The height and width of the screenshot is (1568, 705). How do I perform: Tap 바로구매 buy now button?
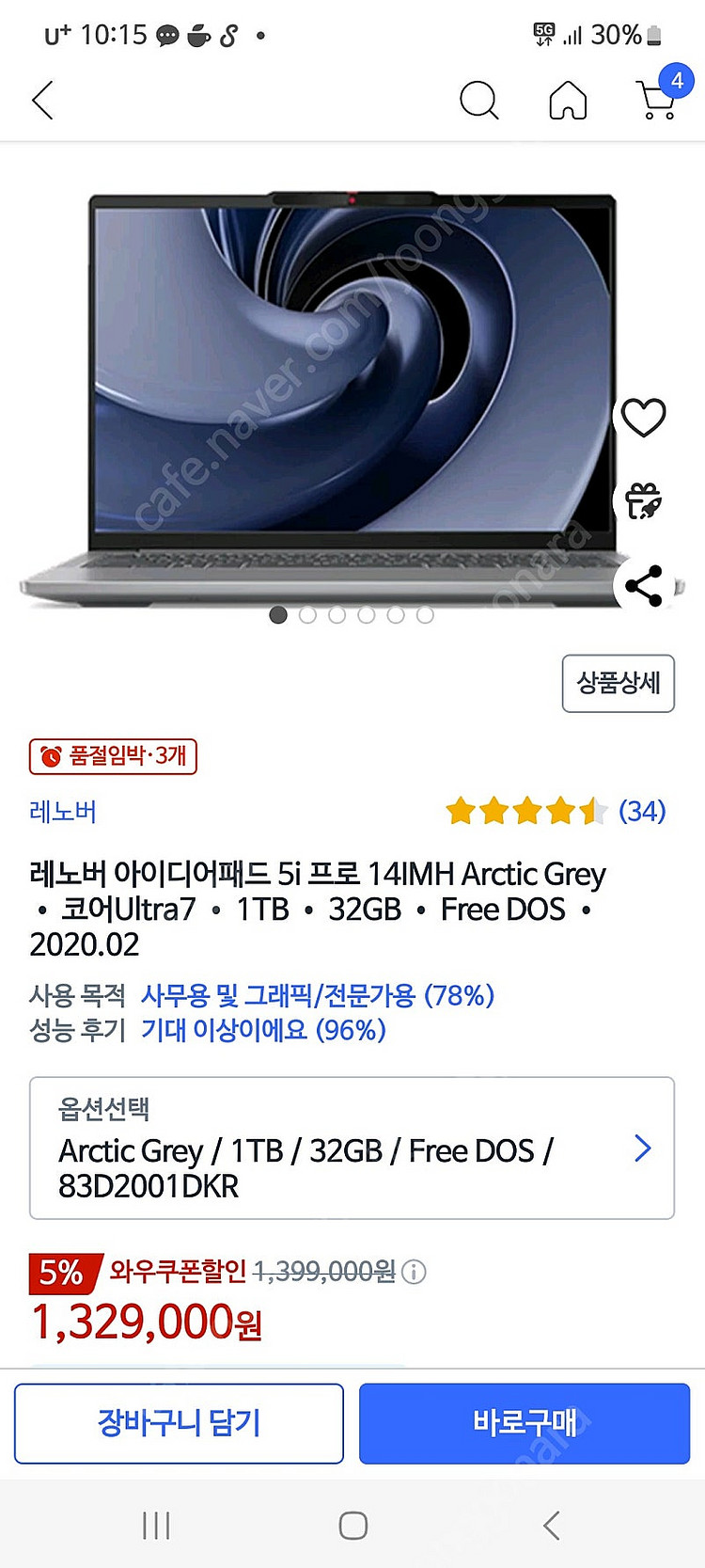pos(525,1423)
